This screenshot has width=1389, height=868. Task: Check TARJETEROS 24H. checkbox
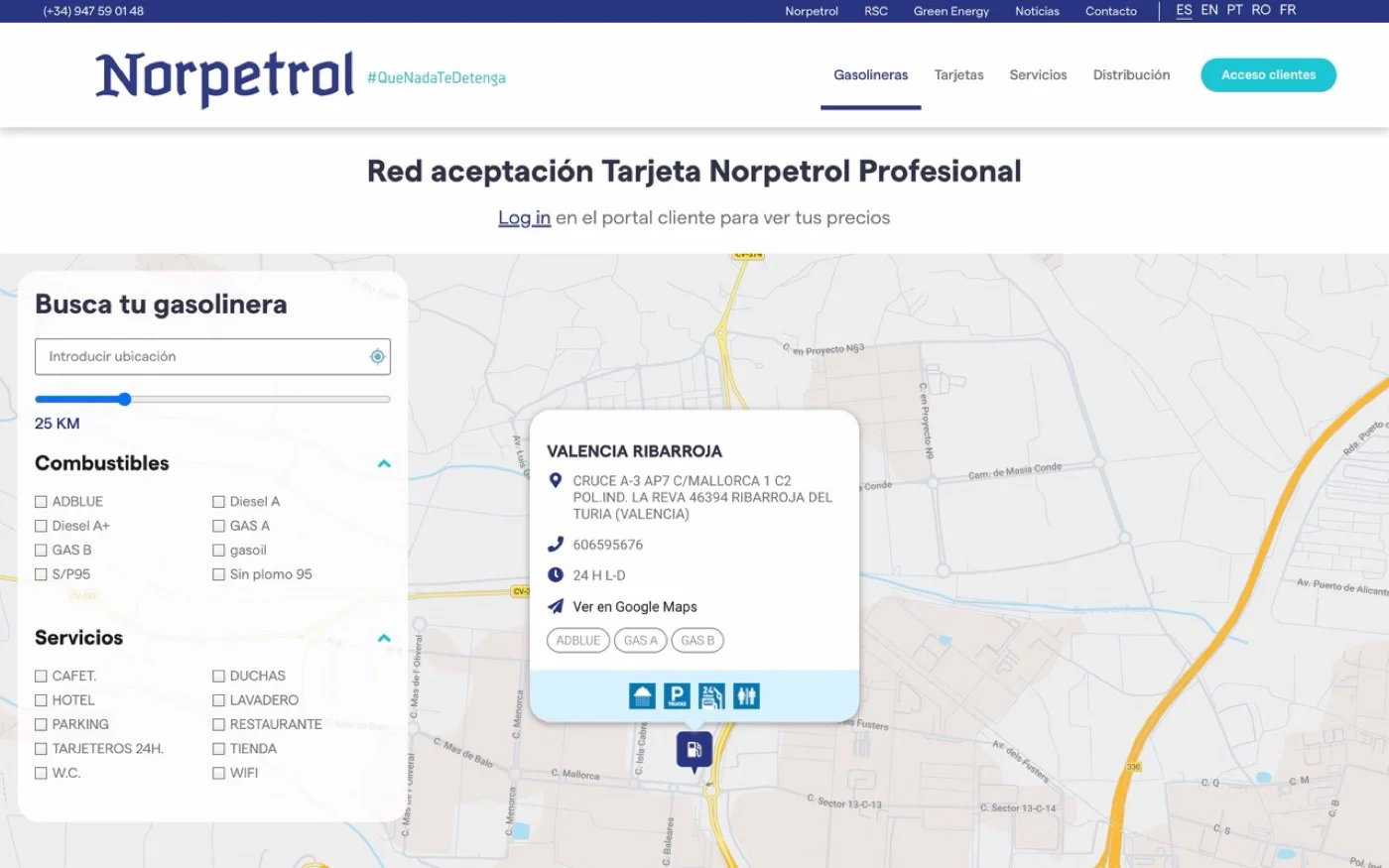click(41, 749)
